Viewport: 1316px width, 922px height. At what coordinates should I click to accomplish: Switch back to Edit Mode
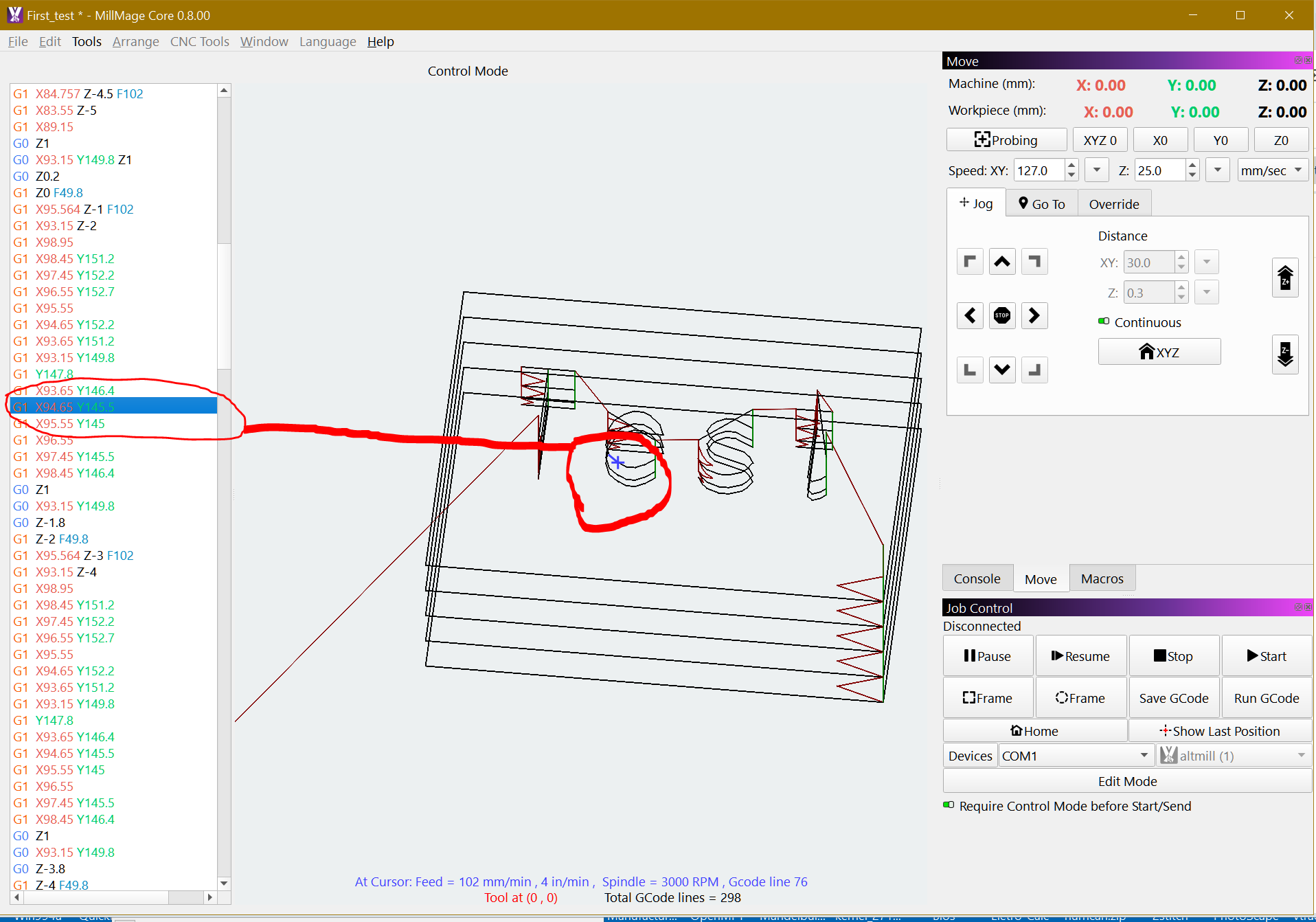(1126, 781)
